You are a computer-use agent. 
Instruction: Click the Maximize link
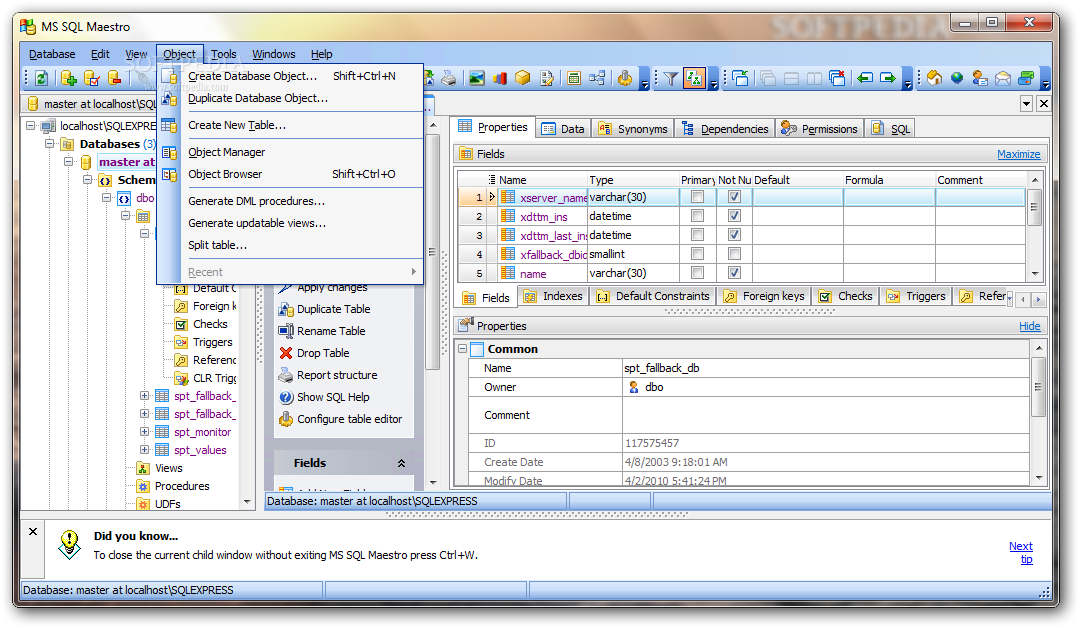coord(1019,154)
